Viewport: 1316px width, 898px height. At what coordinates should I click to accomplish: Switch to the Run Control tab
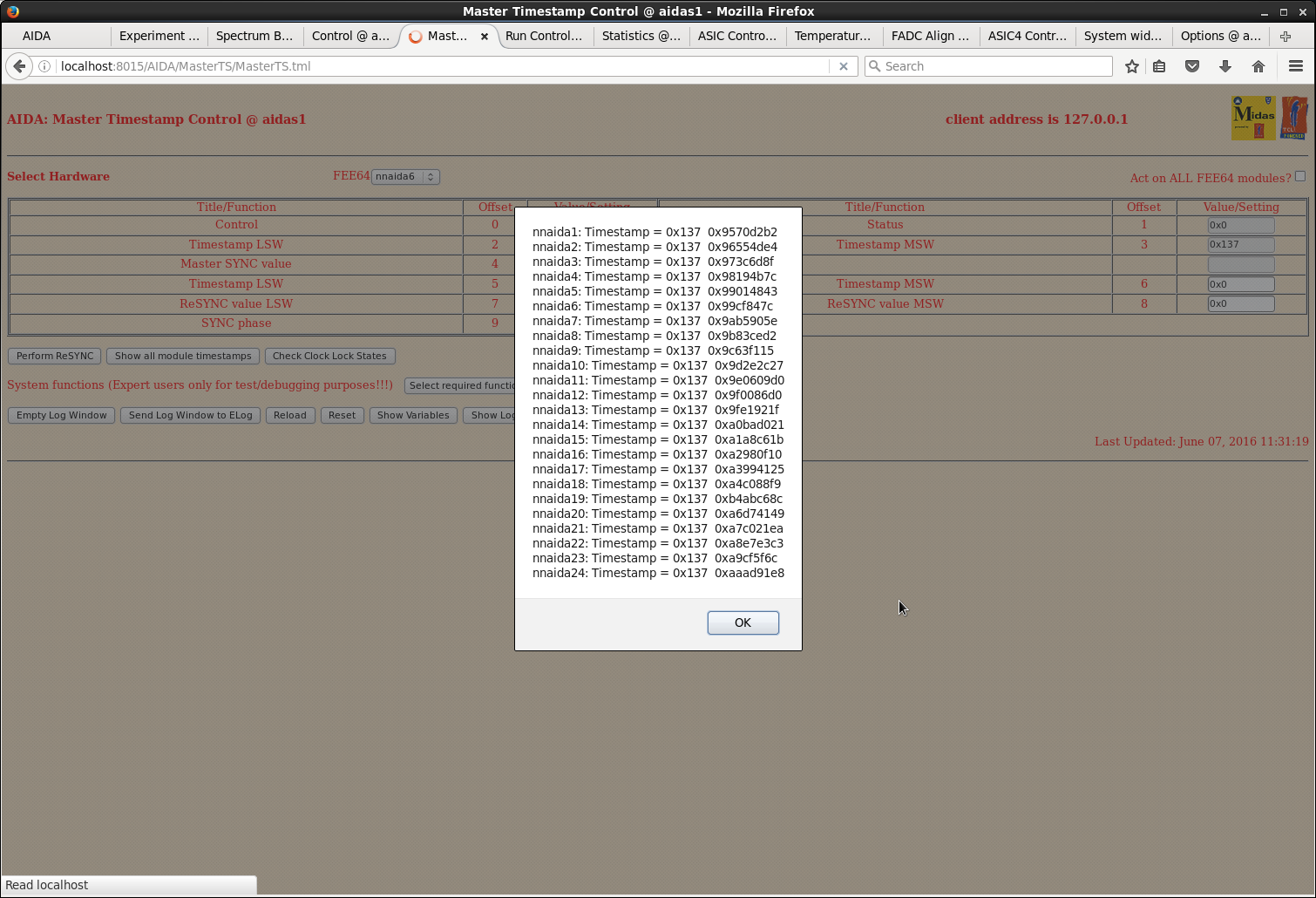(x=544, y=36)
